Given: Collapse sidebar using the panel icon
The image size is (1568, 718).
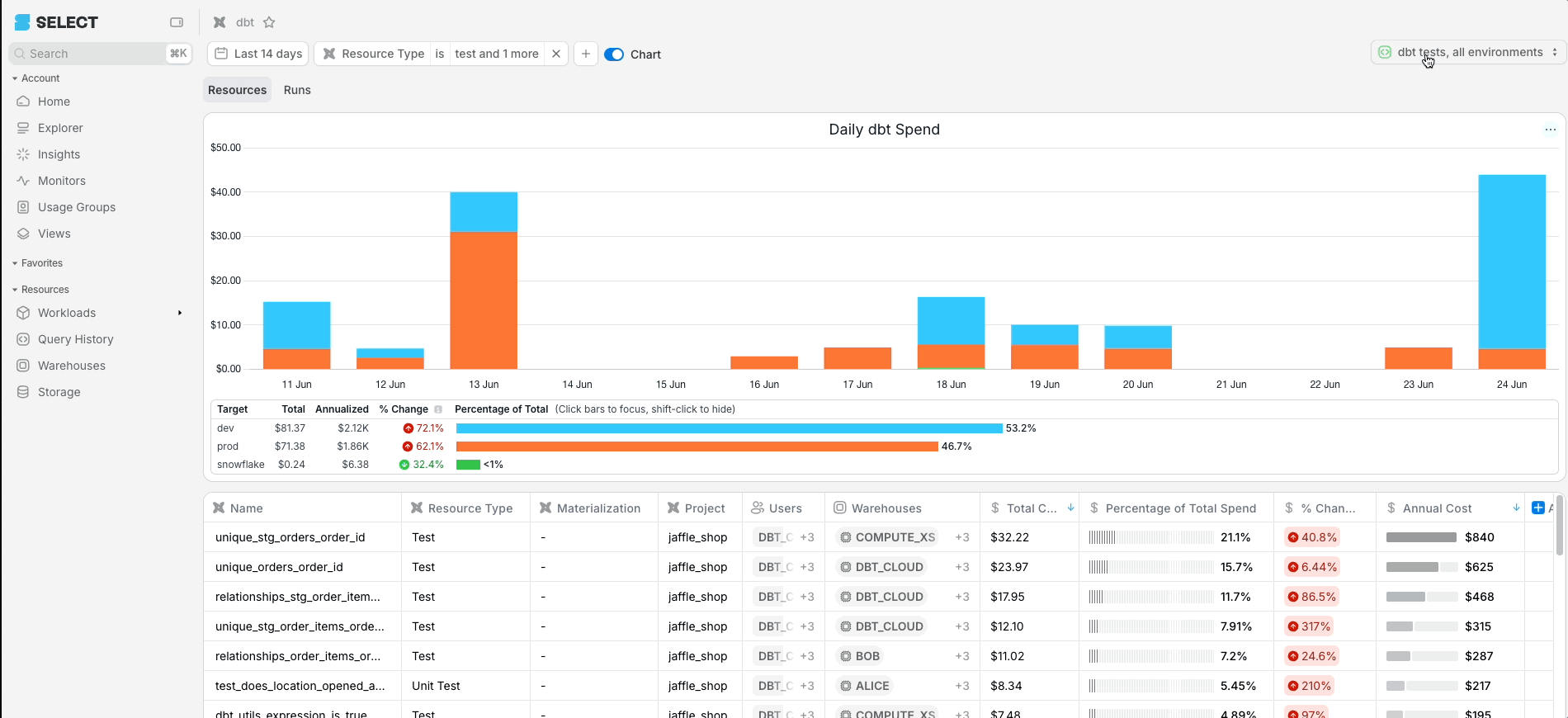Looking at the screenshot, I should click(x=177, y=22).
